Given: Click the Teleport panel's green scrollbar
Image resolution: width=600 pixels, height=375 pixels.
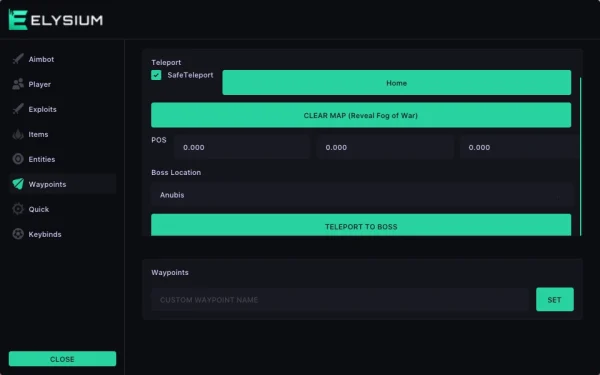Looking at the screenshot, I should point(580,157).
